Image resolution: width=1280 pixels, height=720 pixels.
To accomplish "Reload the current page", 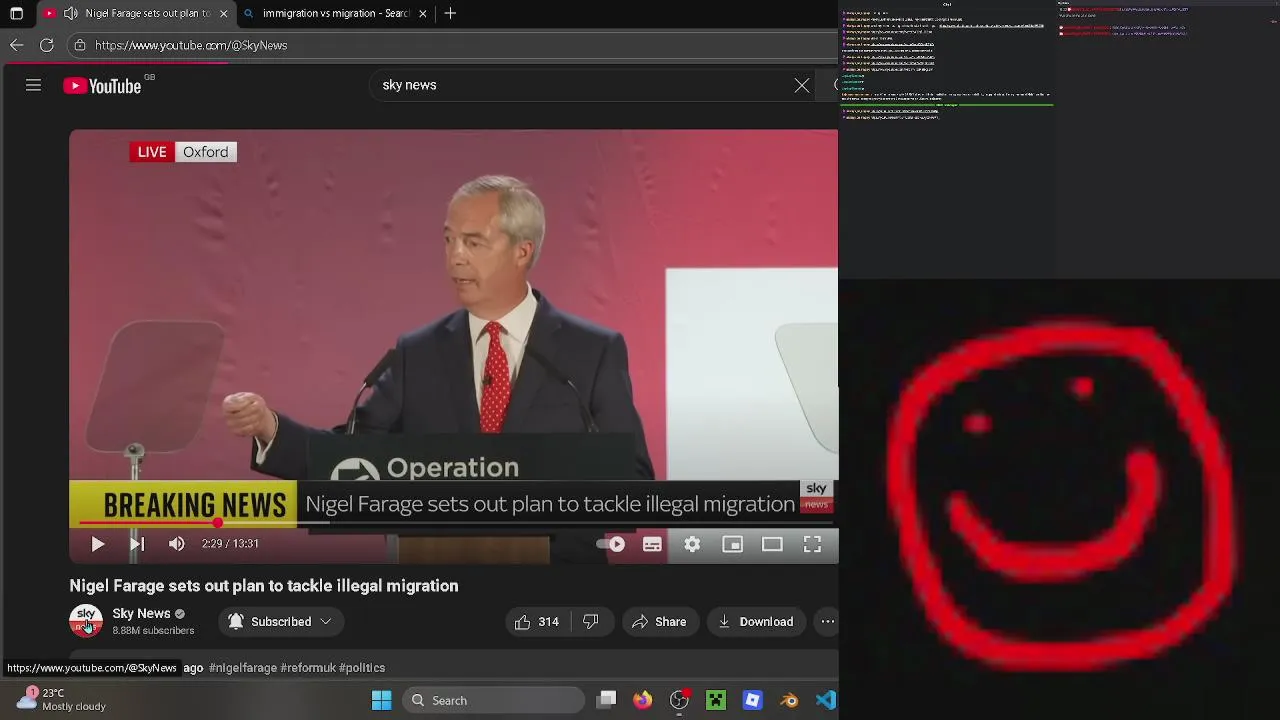I will pos(46,45).
